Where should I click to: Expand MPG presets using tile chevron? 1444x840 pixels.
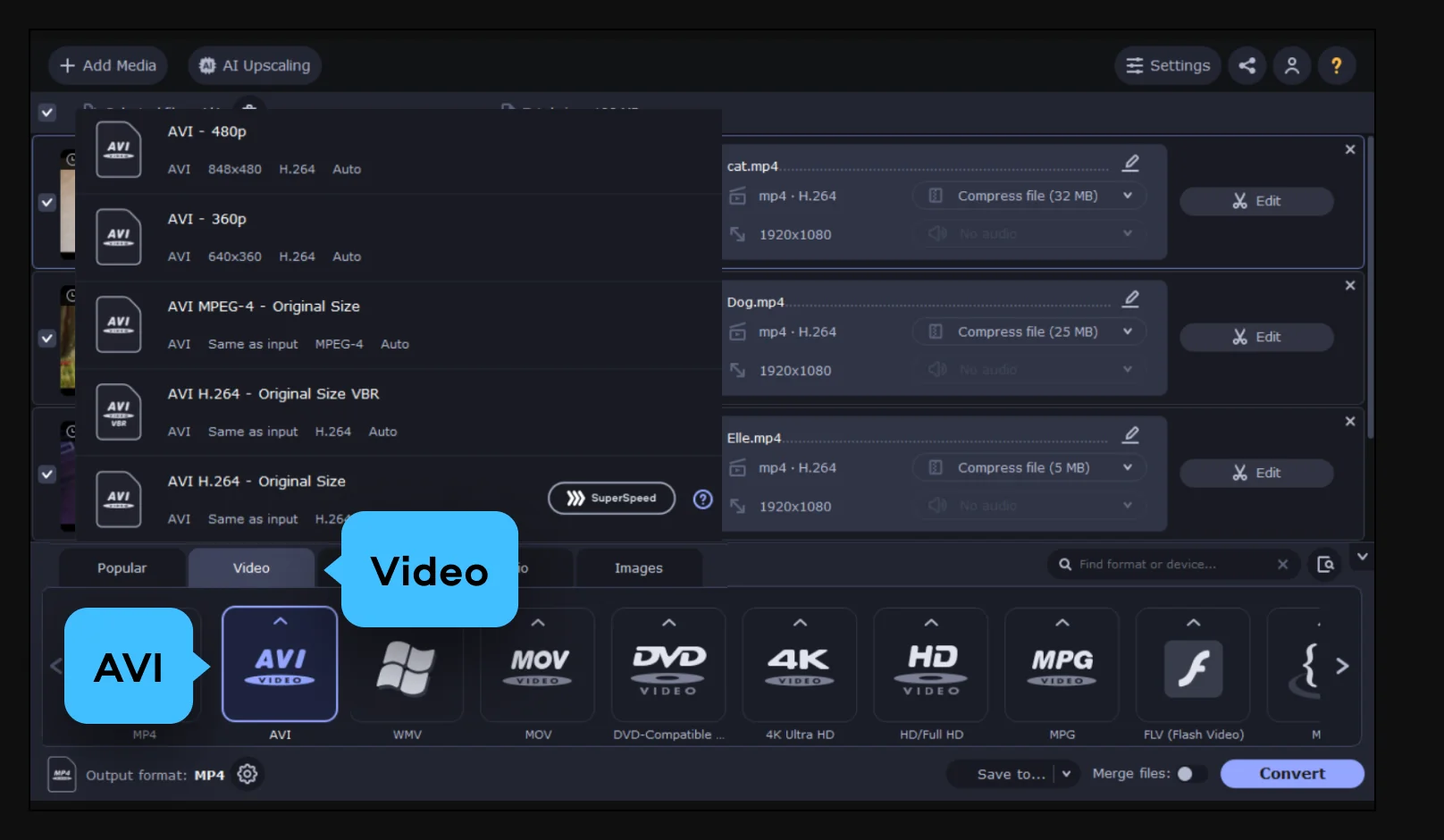coord(1062,622)
